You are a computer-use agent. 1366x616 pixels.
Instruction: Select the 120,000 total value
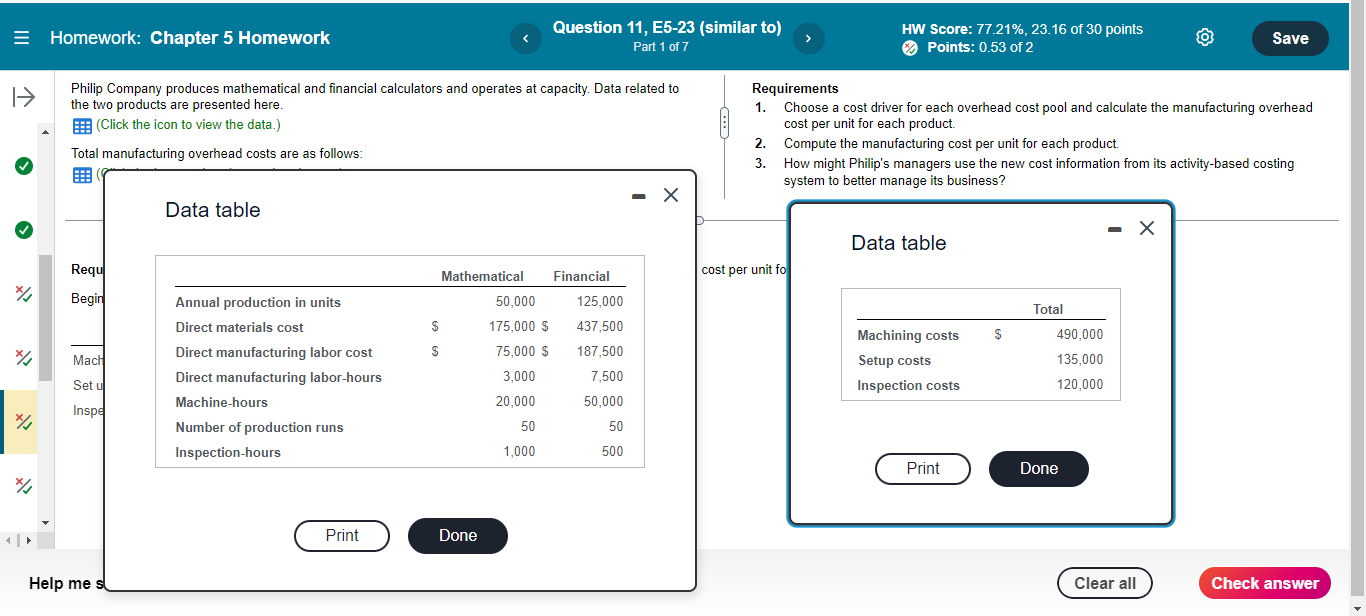pos(1080,384)
